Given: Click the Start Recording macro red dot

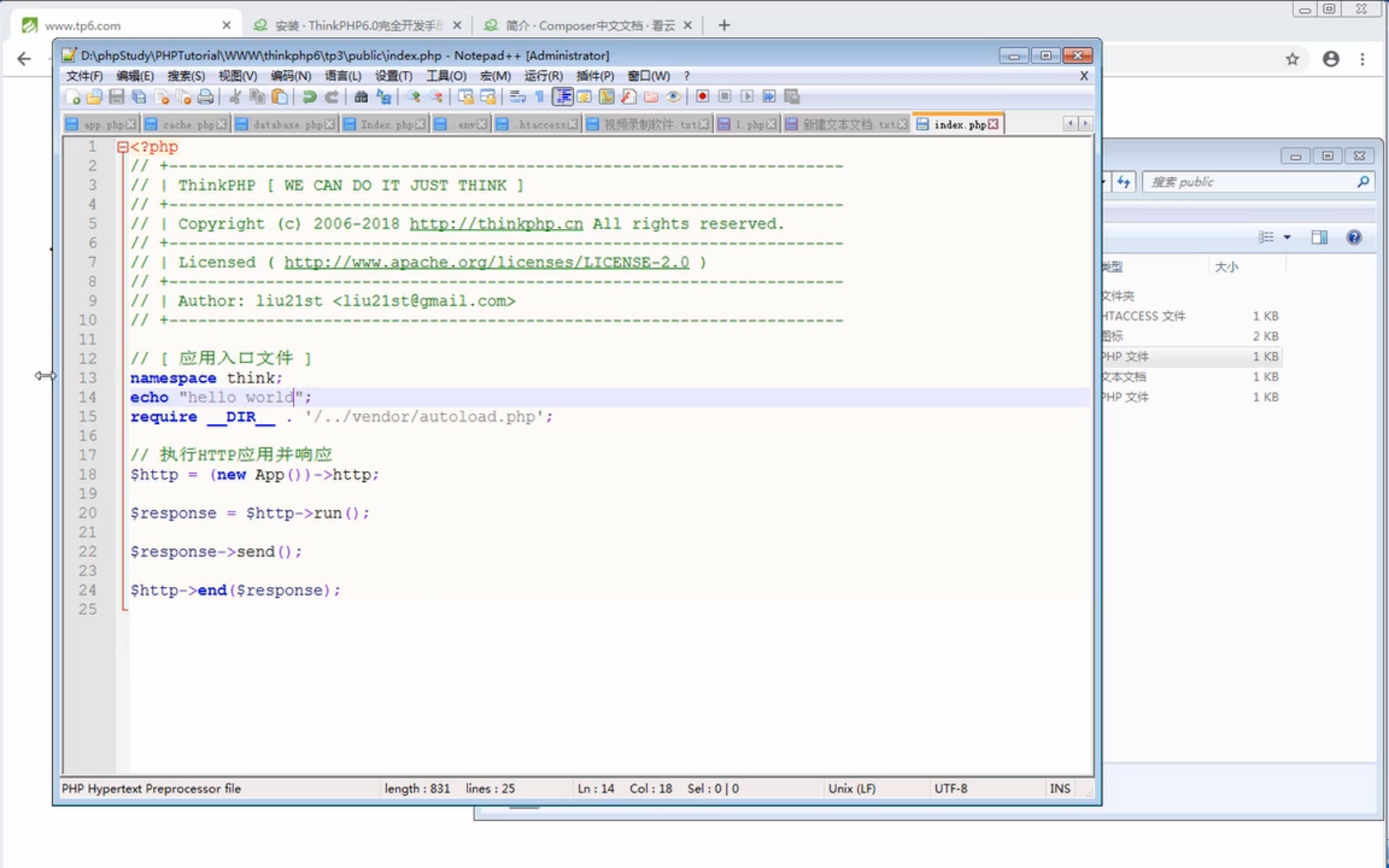Looking at the screenshot, I should pos(702,97).
